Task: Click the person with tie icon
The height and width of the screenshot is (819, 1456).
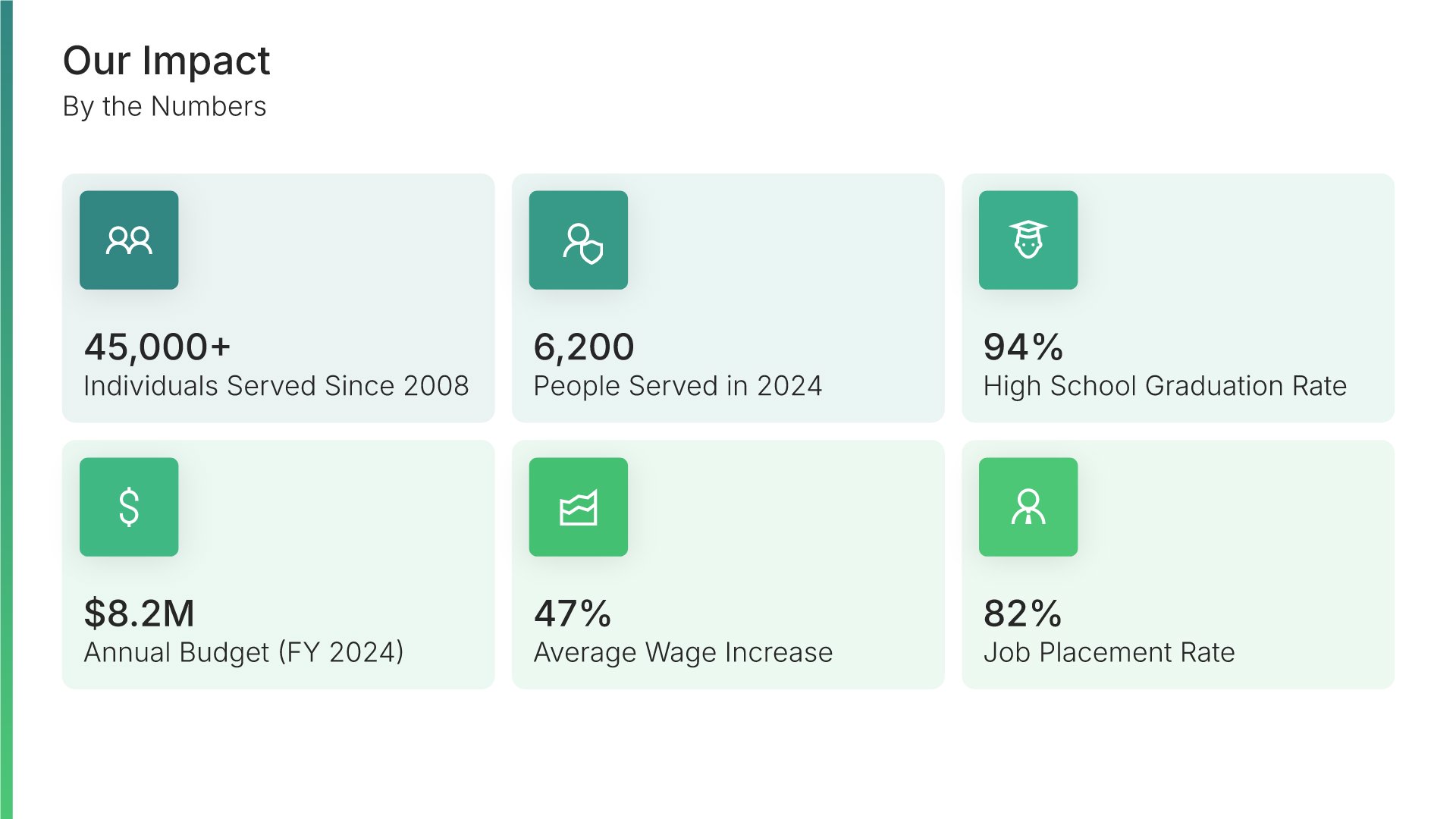Action: tap(1028, 507)
